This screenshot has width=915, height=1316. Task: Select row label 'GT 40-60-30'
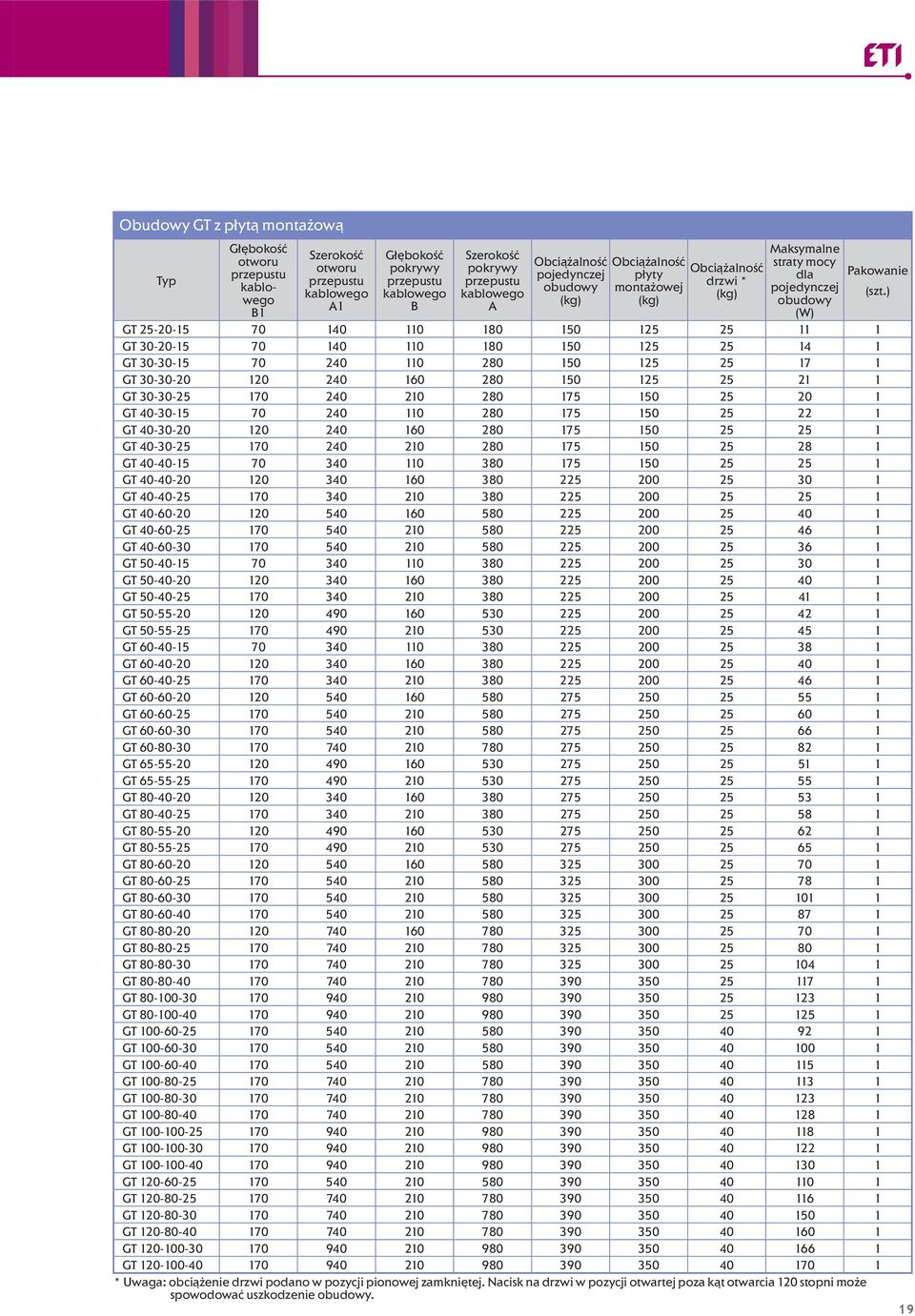pos(156,547)
